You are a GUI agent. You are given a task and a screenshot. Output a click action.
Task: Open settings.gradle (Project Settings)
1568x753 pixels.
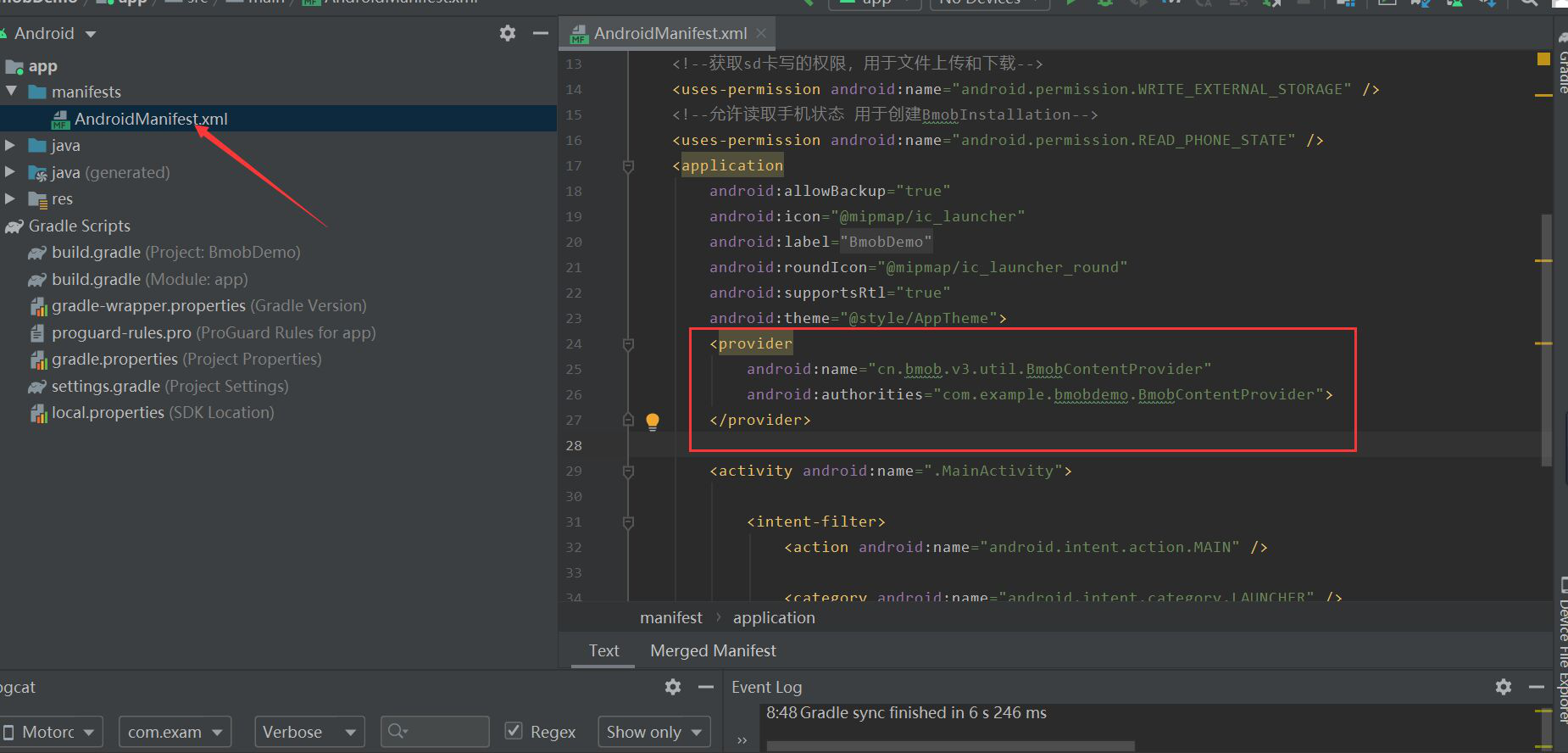coord(158,386)
